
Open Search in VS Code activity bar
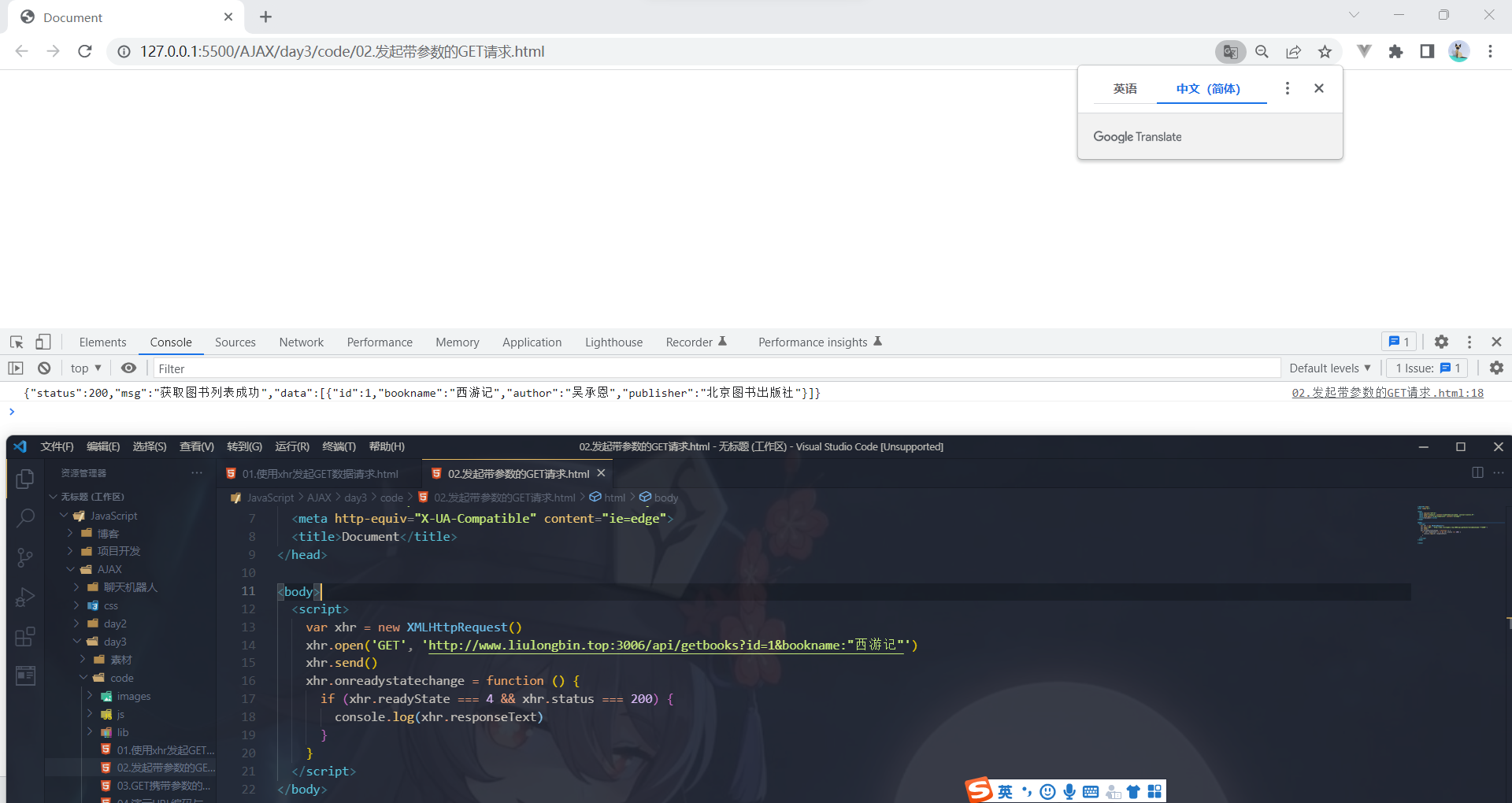(x=24, y=517)
